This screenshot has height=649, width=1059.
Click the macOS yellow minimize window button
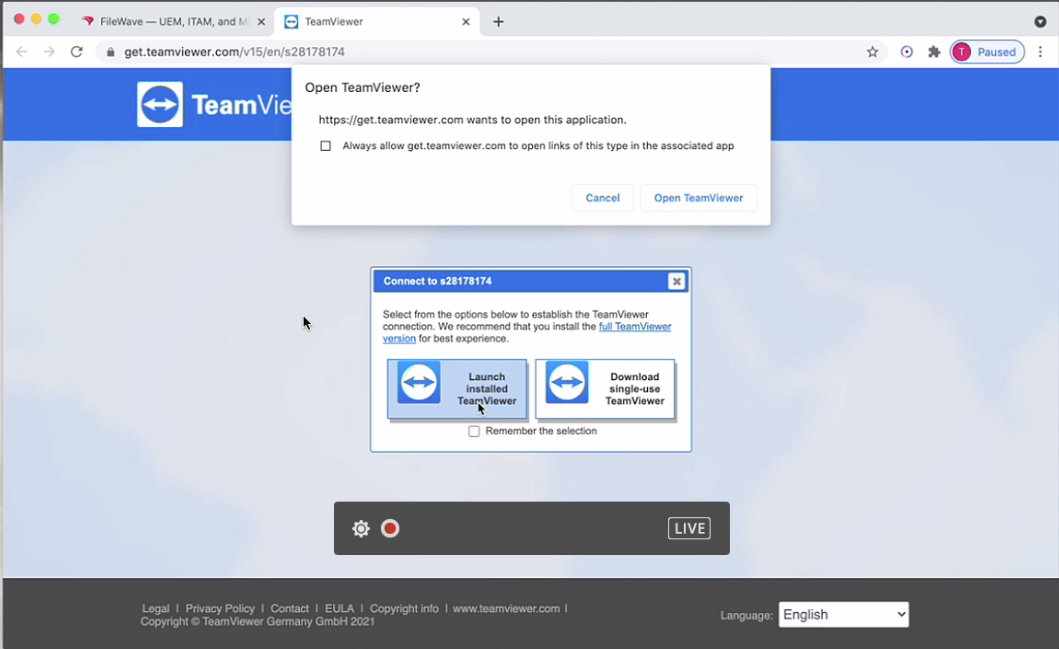[36, 19]
